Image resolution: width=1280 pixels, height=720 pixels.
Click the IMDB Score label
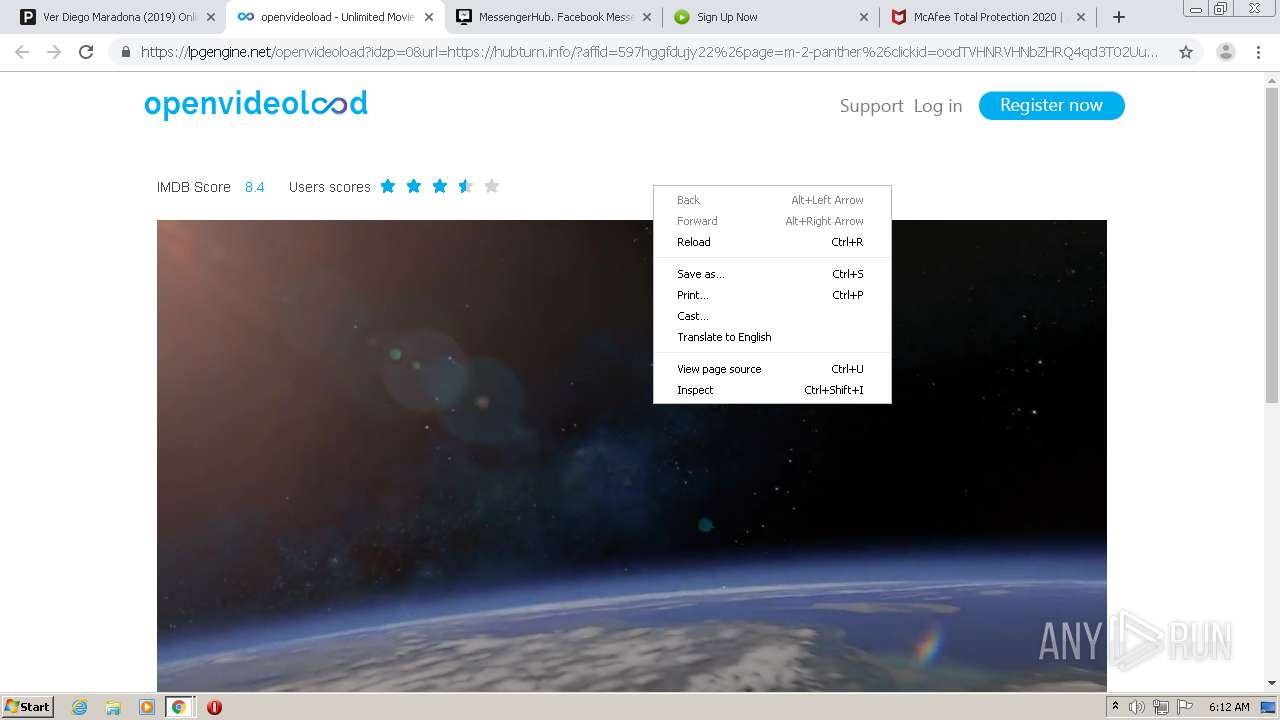(193, 187)
